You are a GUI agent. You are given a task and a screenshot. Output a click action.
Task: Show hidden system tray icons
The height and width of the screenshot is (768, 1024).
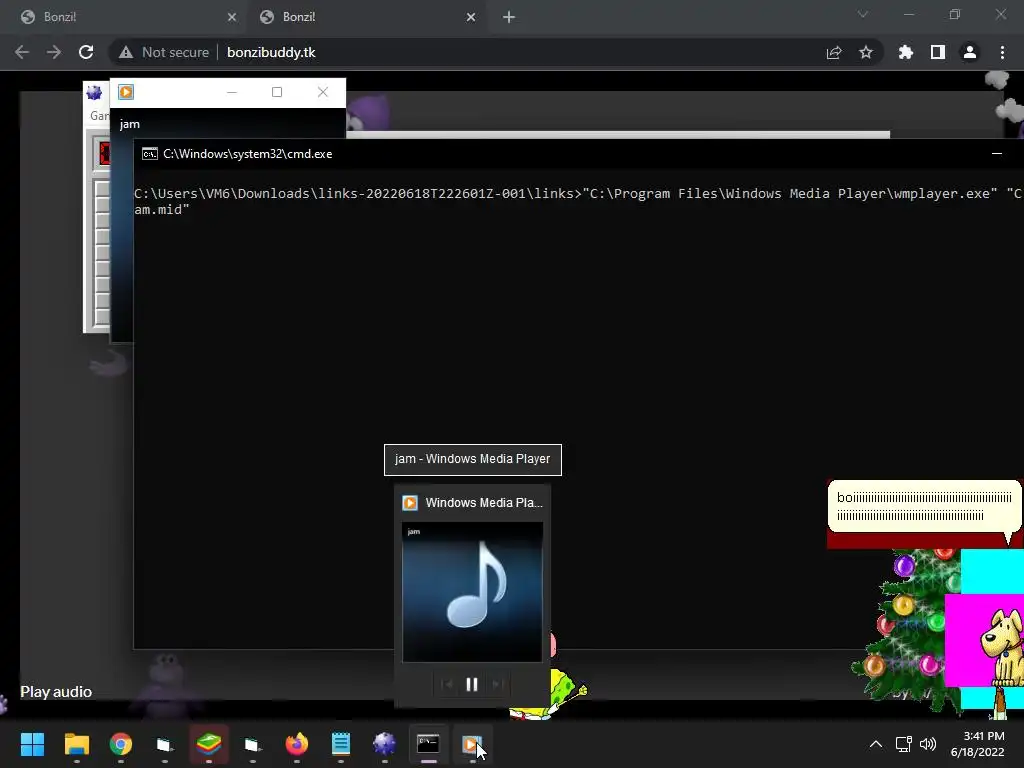point(876,744)
